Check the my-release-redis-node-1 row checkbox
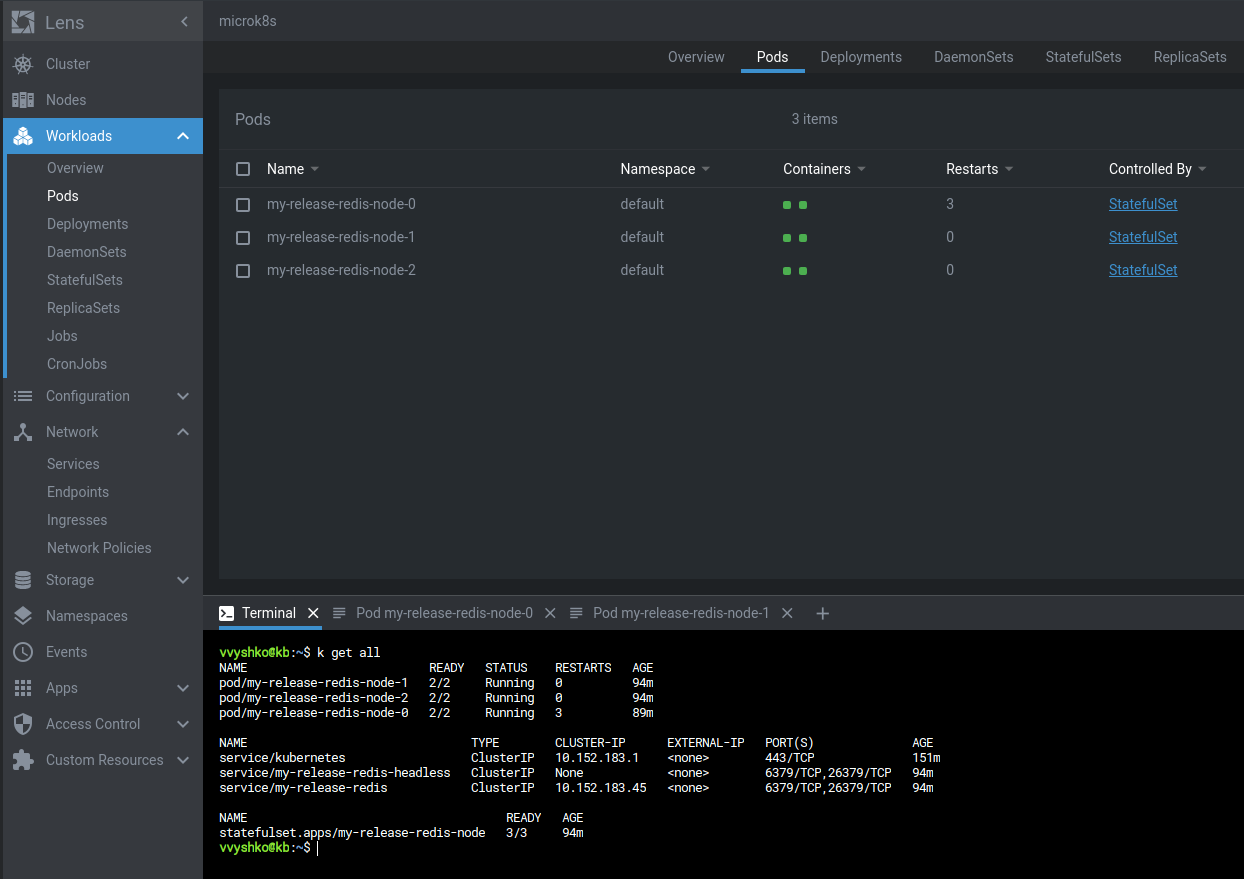 point(243,238)
